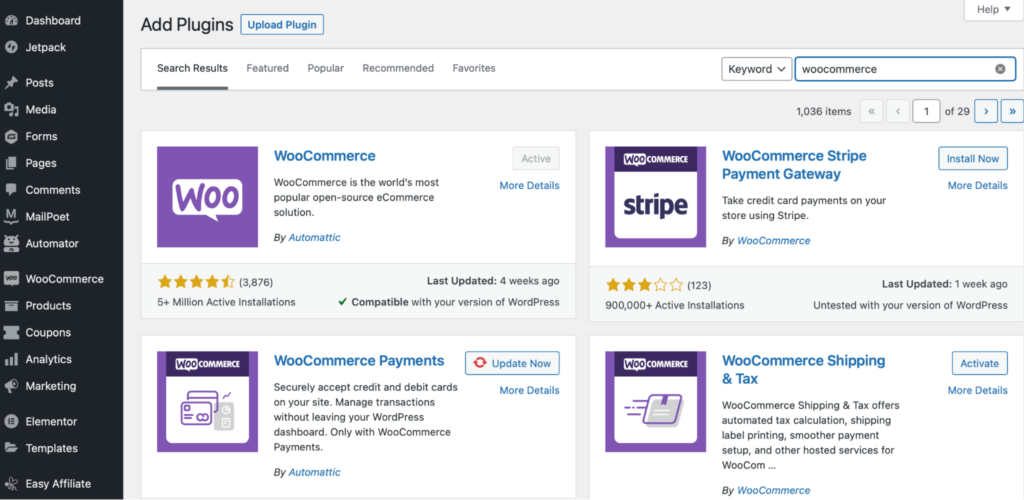Click the Templates folder icon
1024x500 pixels.
coord(11,448)
